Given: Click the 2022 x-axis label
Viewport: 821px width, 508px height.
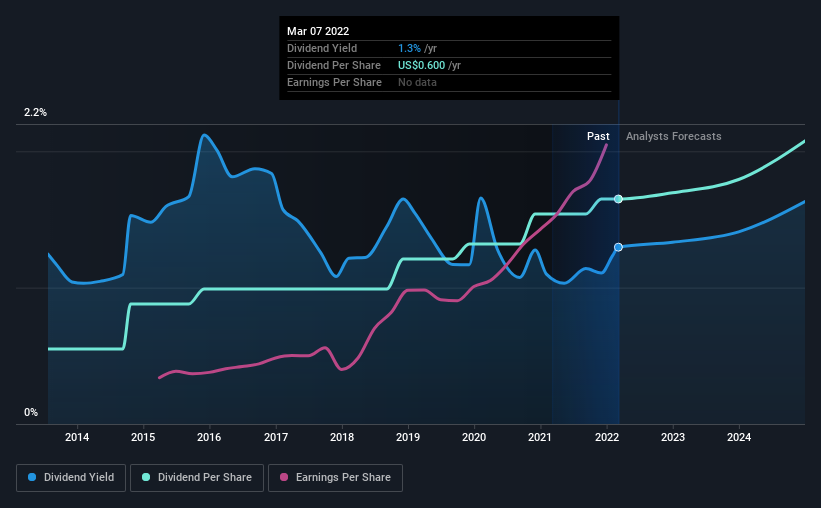Looking at the screenshot, I should (607, 437).
